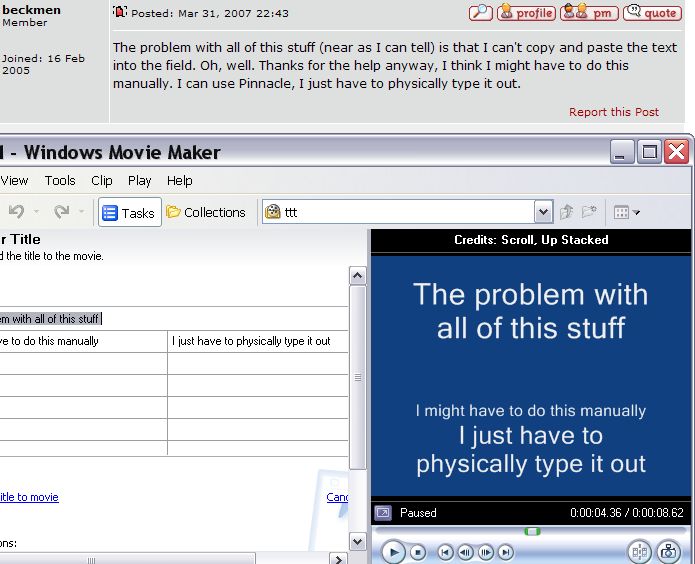Click the first empty left table cell
The image size is (695, 564).
[x=83, y=364]
